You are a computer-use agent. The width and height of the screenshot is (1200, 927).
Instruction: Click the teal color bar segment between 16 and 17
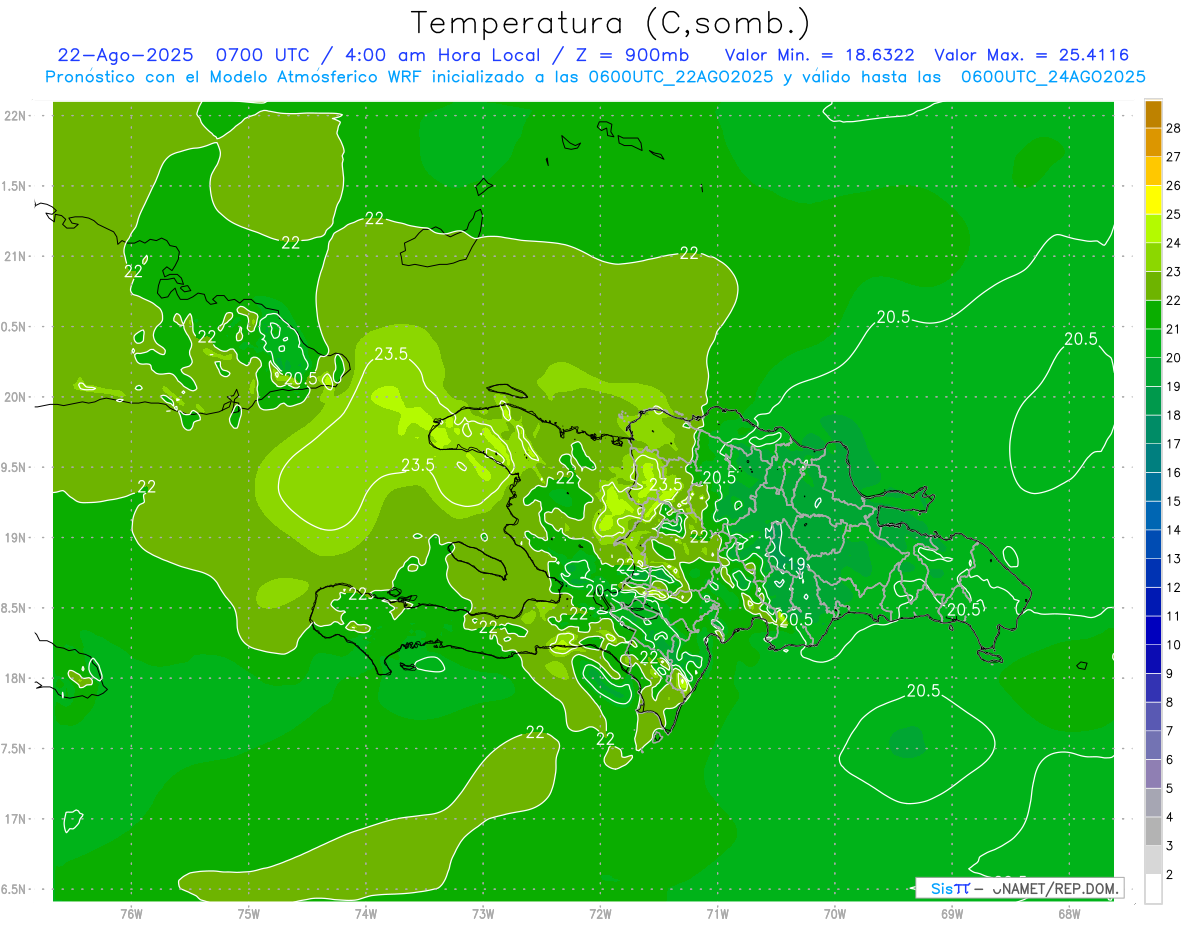(x=1153, y=458)
